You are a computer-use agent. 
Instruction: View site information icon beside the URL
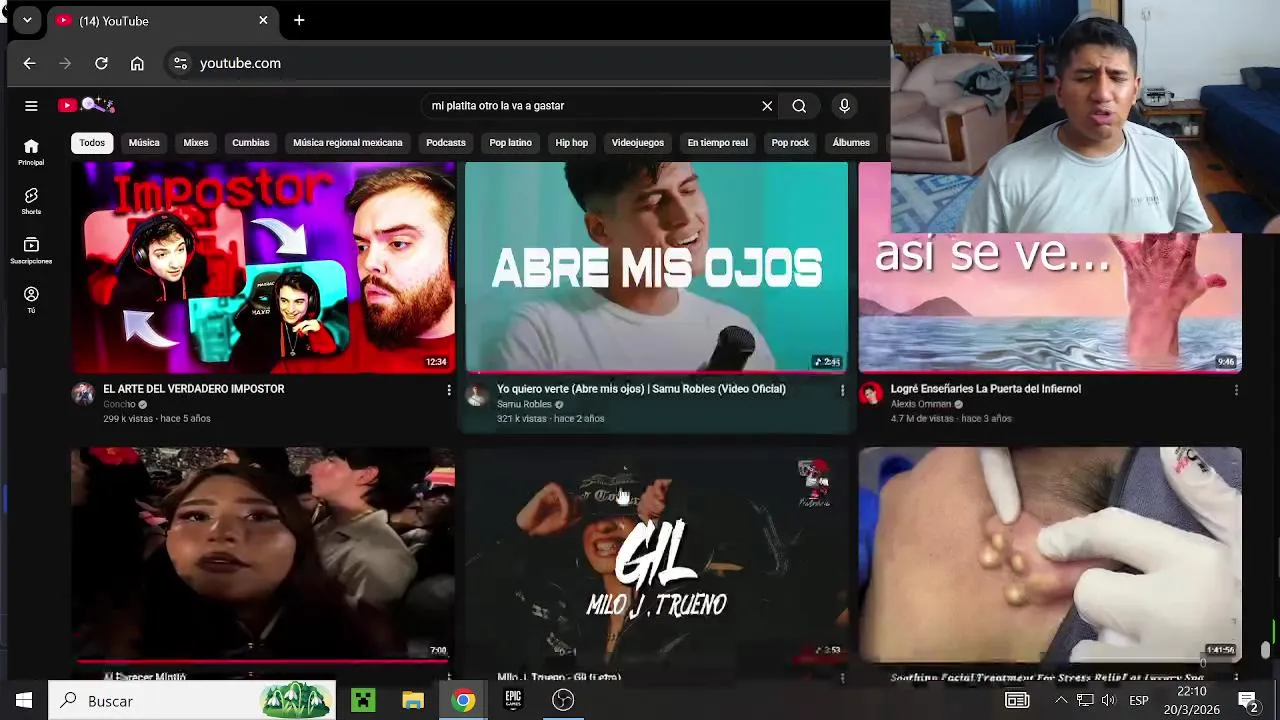click(180, 63)
